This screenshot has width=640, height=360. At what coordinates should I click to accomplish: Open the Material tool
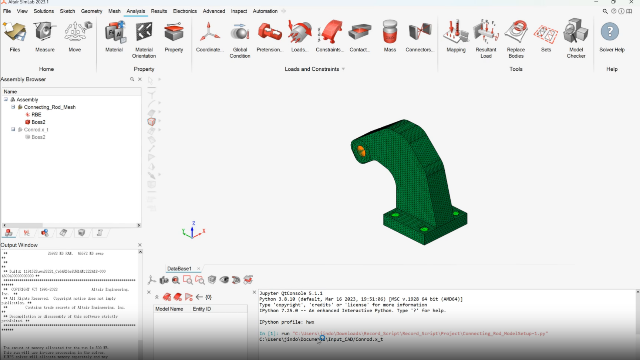click(114, 37)
